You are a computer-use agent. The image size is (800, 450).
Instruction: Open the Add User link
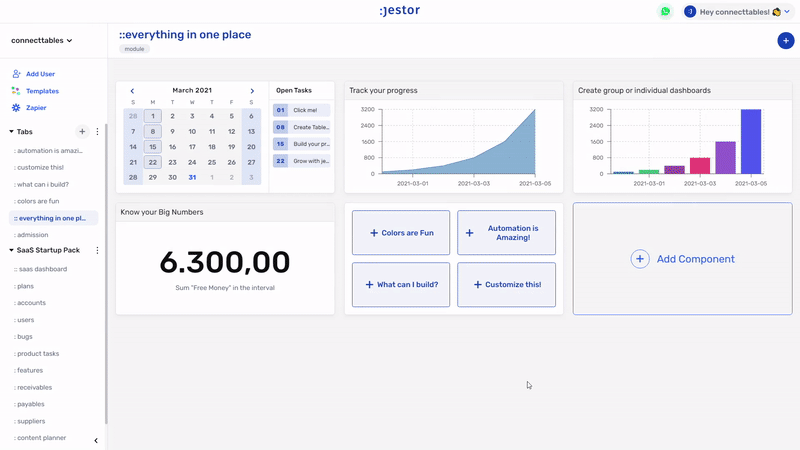pos(40,74)
